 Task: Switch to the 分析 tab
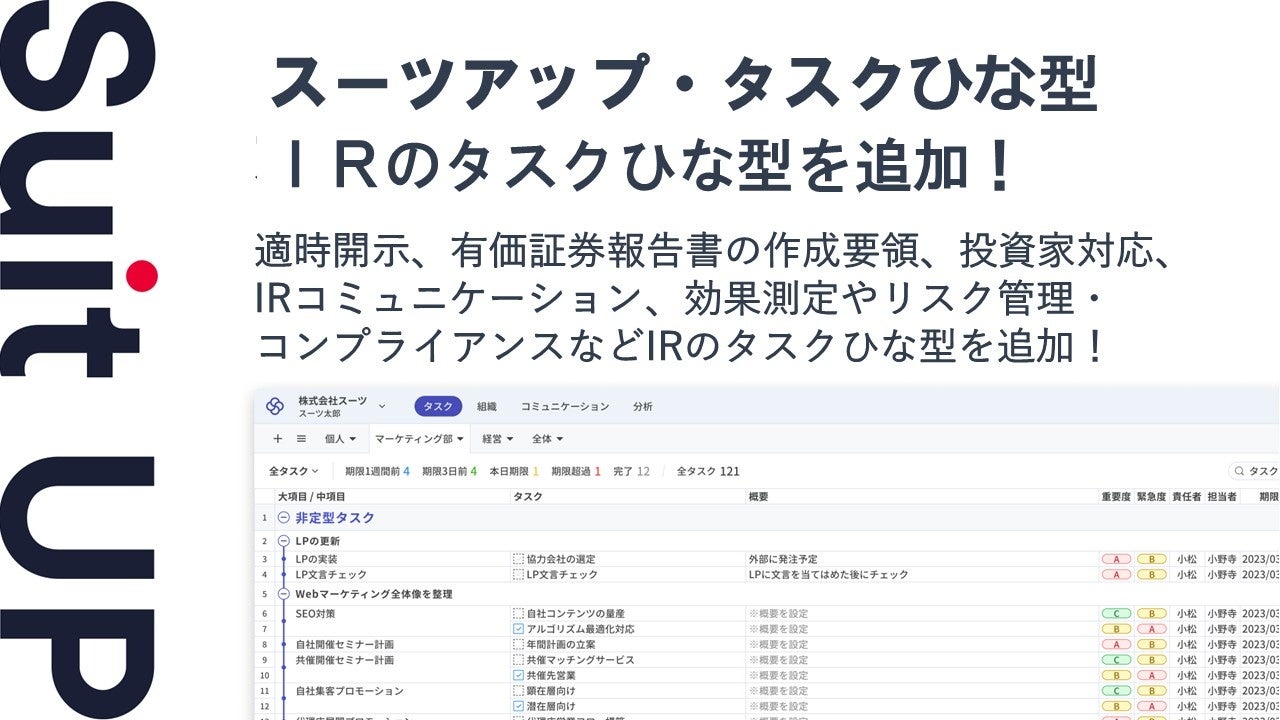(643, 406)
